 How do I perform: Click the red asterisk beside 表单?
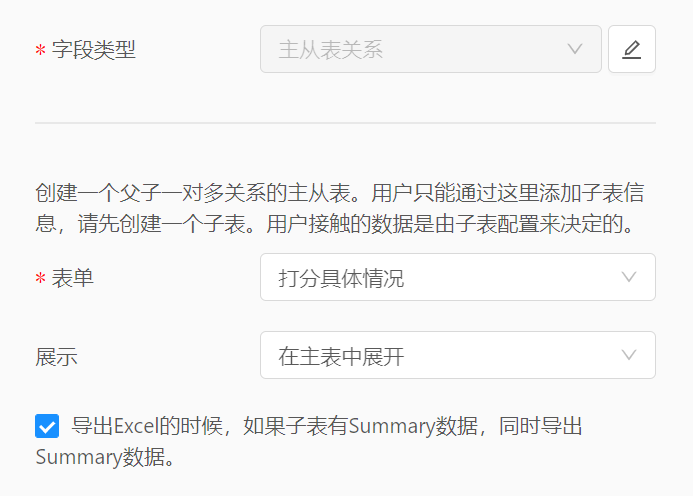(40, 278)
